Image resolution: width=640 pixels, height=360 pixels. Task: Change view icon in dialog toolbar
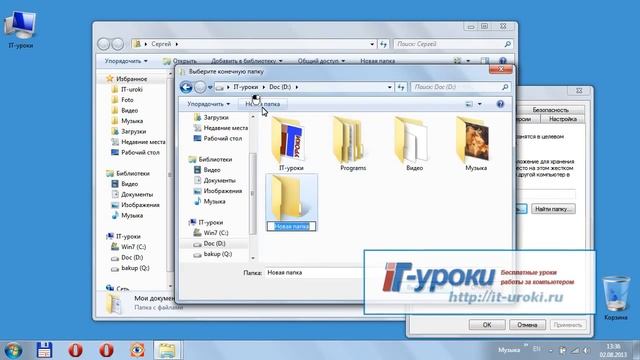click(x=469, y=104)
